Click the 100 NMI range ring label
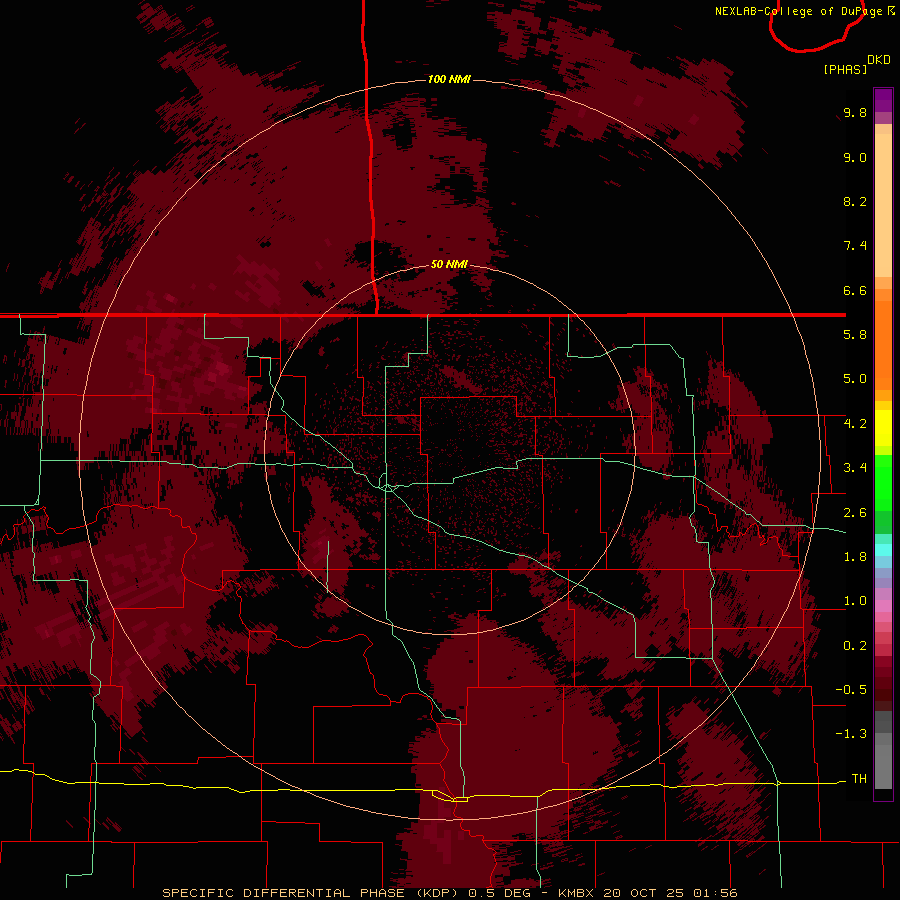This screenshot has width=900, height=900. coord(449,79)
